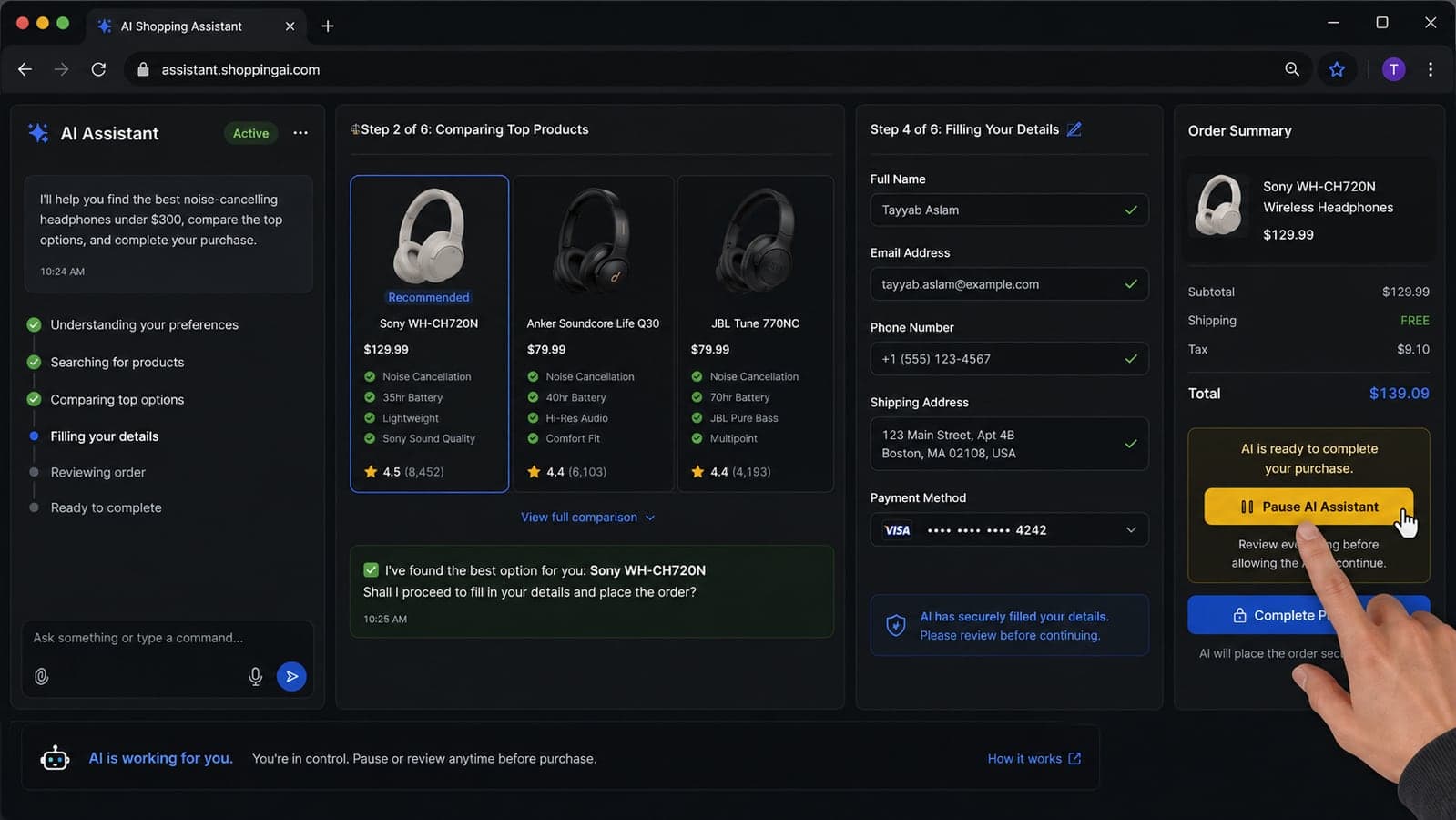This screenshot has width=1456, height=820.
Task: Click the step icon beside Step 2 heading
Action: tap(354, 129)
